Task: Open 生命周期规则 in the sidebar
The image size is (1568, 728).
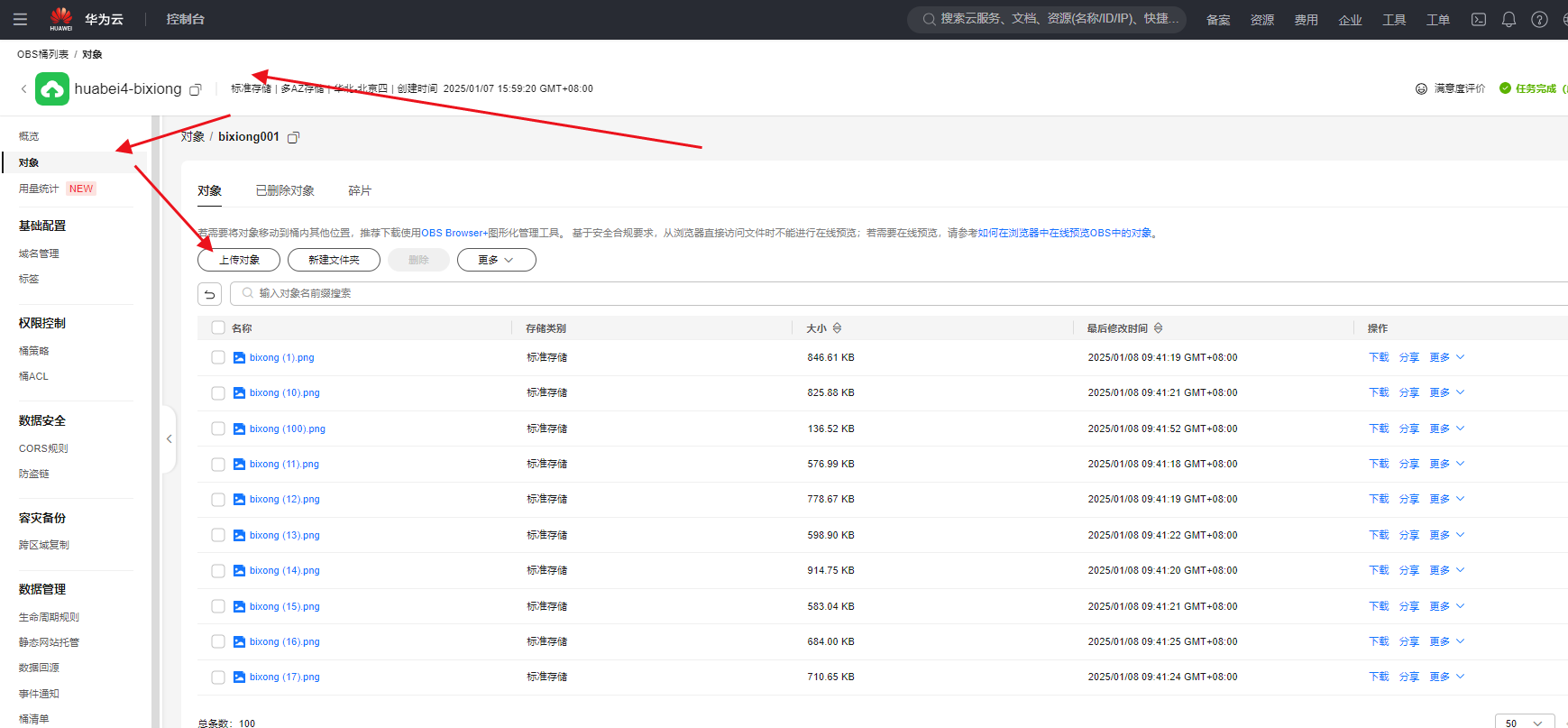Action: point(49,618)
